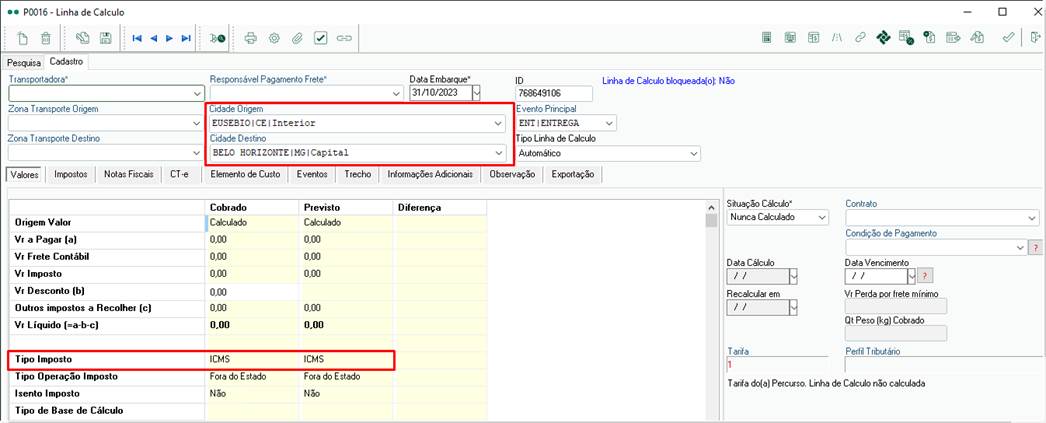1046x423 pixels.
Task: Select the Valores tab
Action: tap(25, 174)
